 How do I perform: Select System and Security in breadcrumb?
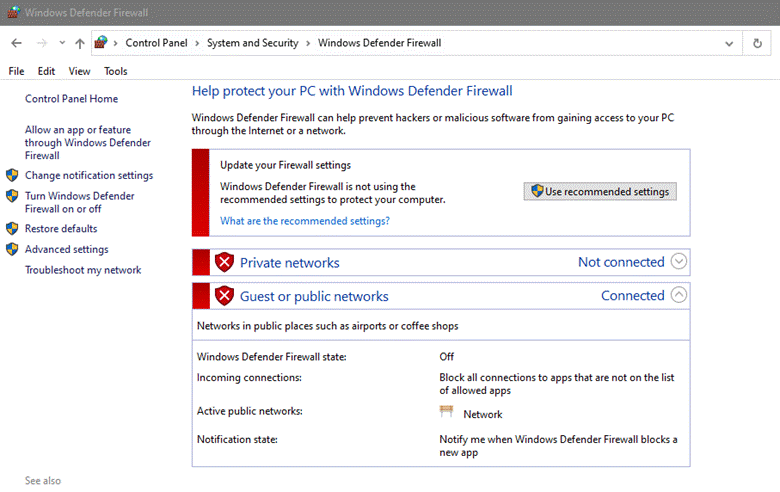[253, 43]
